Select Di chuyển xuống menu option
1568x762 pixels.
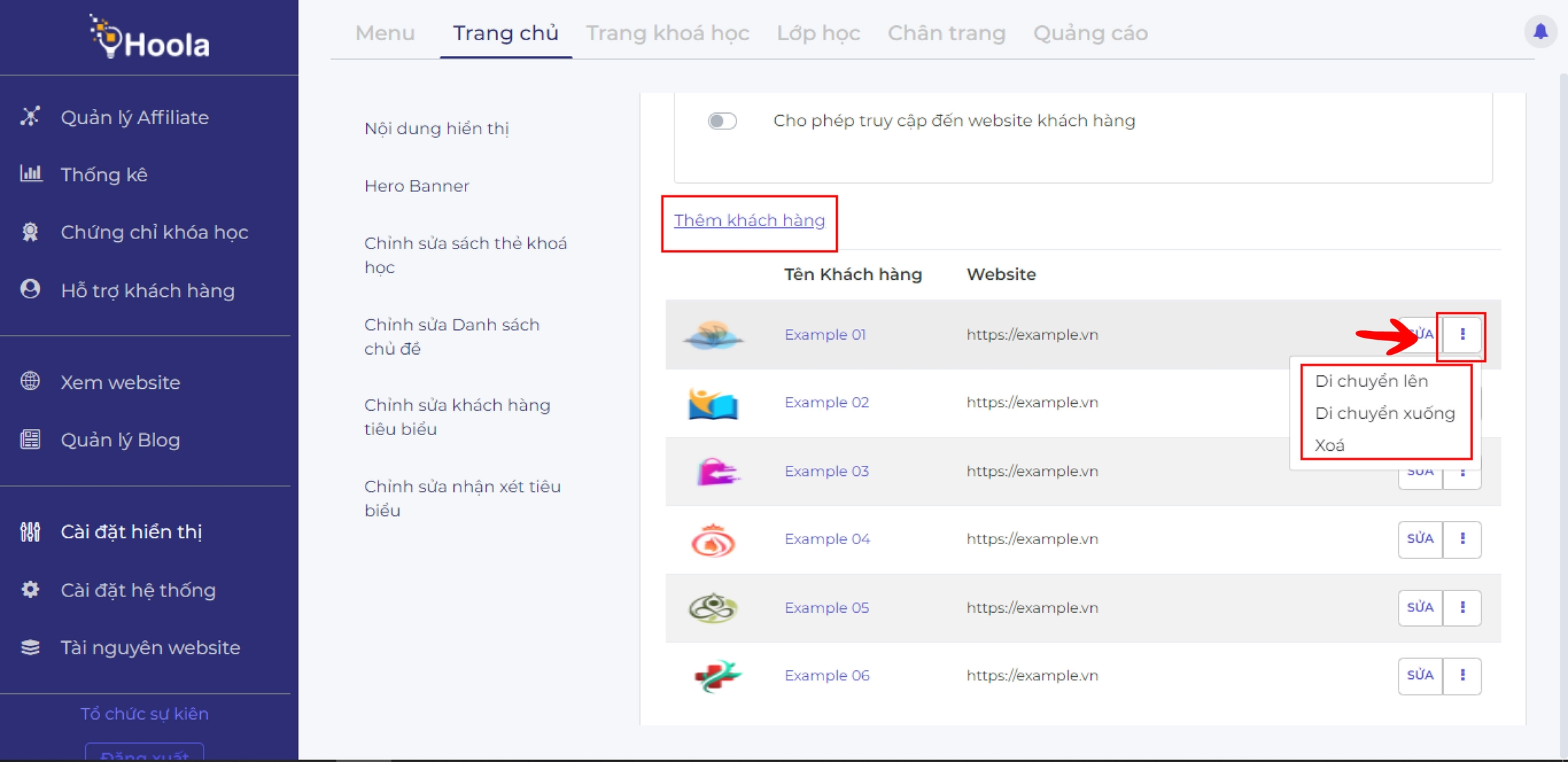(1384, 413)
